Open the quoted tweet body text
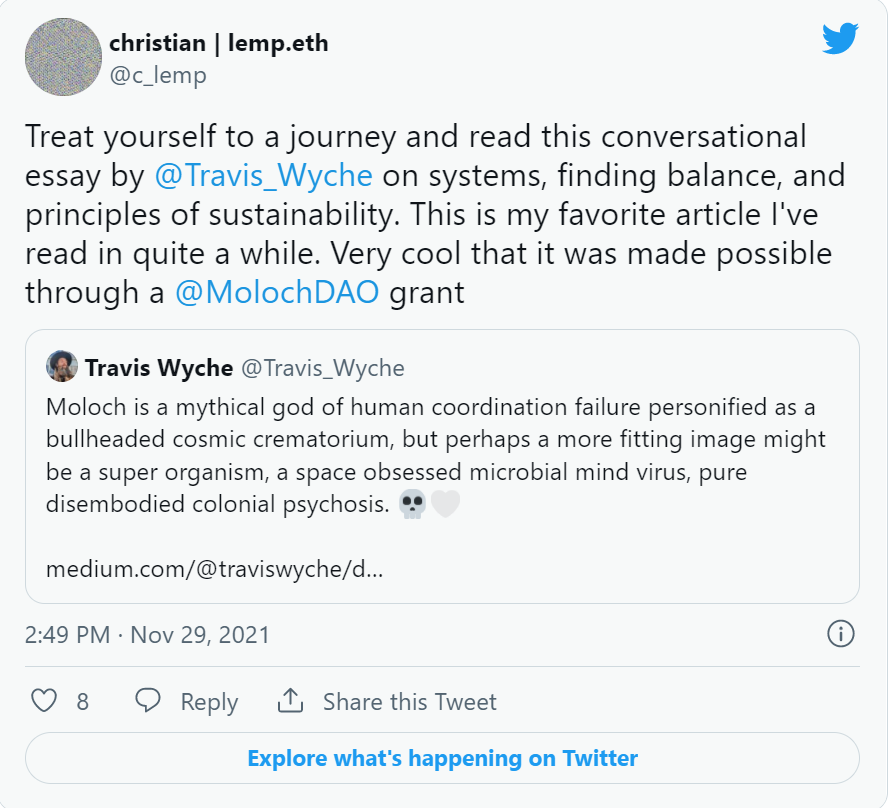This screenshot has width=890, height=808. pos(435,456)
